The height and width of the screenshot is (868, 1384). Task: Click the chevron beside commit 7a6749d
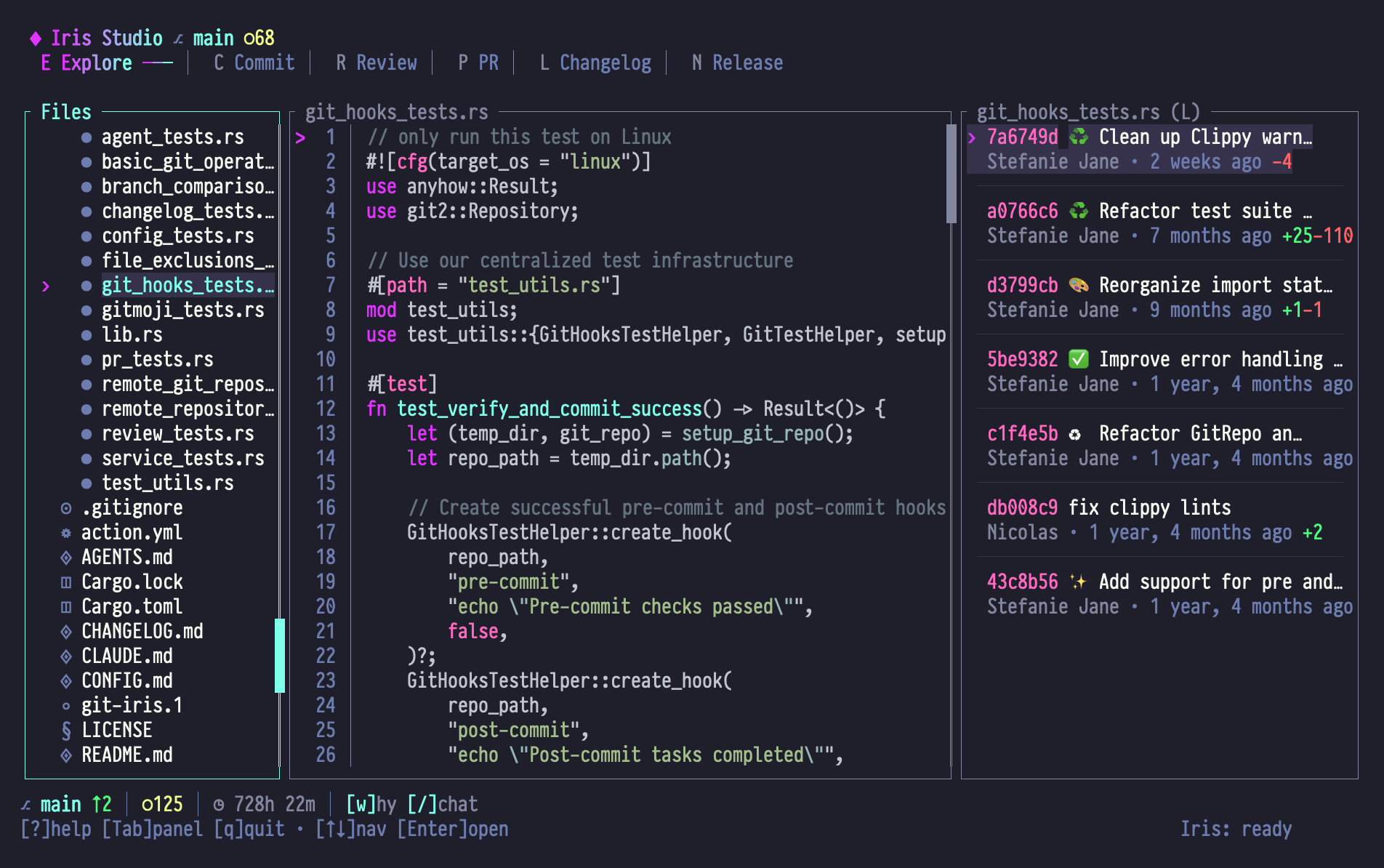pyautogui.click(x=973, y=137)
